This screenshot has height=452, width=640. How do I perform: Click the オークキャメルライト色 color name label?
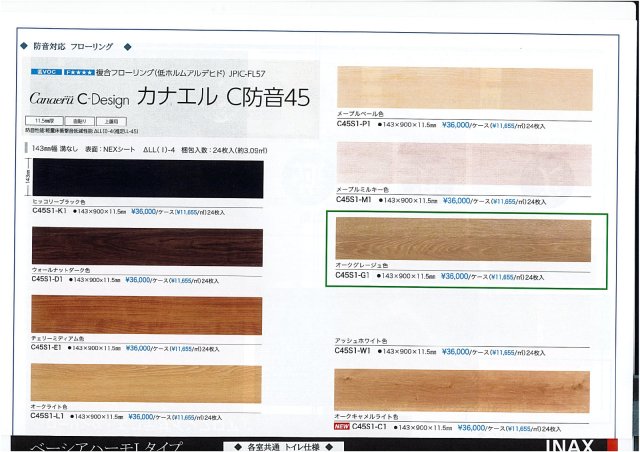coord(366,416)
